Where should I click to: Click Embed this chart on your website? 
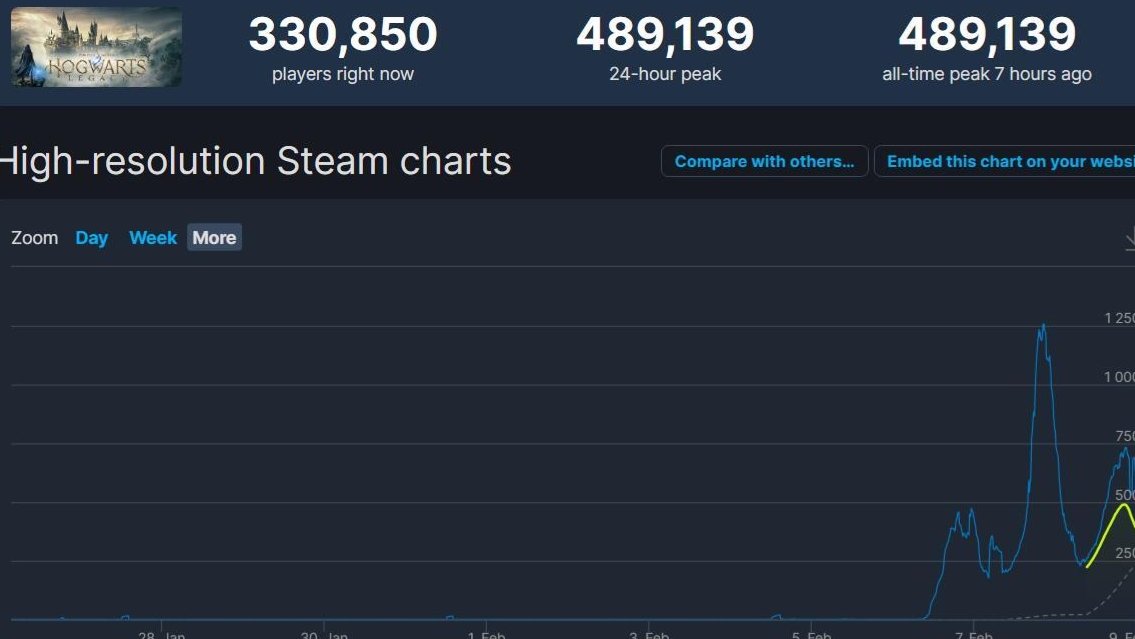(x=1005, y=161)
